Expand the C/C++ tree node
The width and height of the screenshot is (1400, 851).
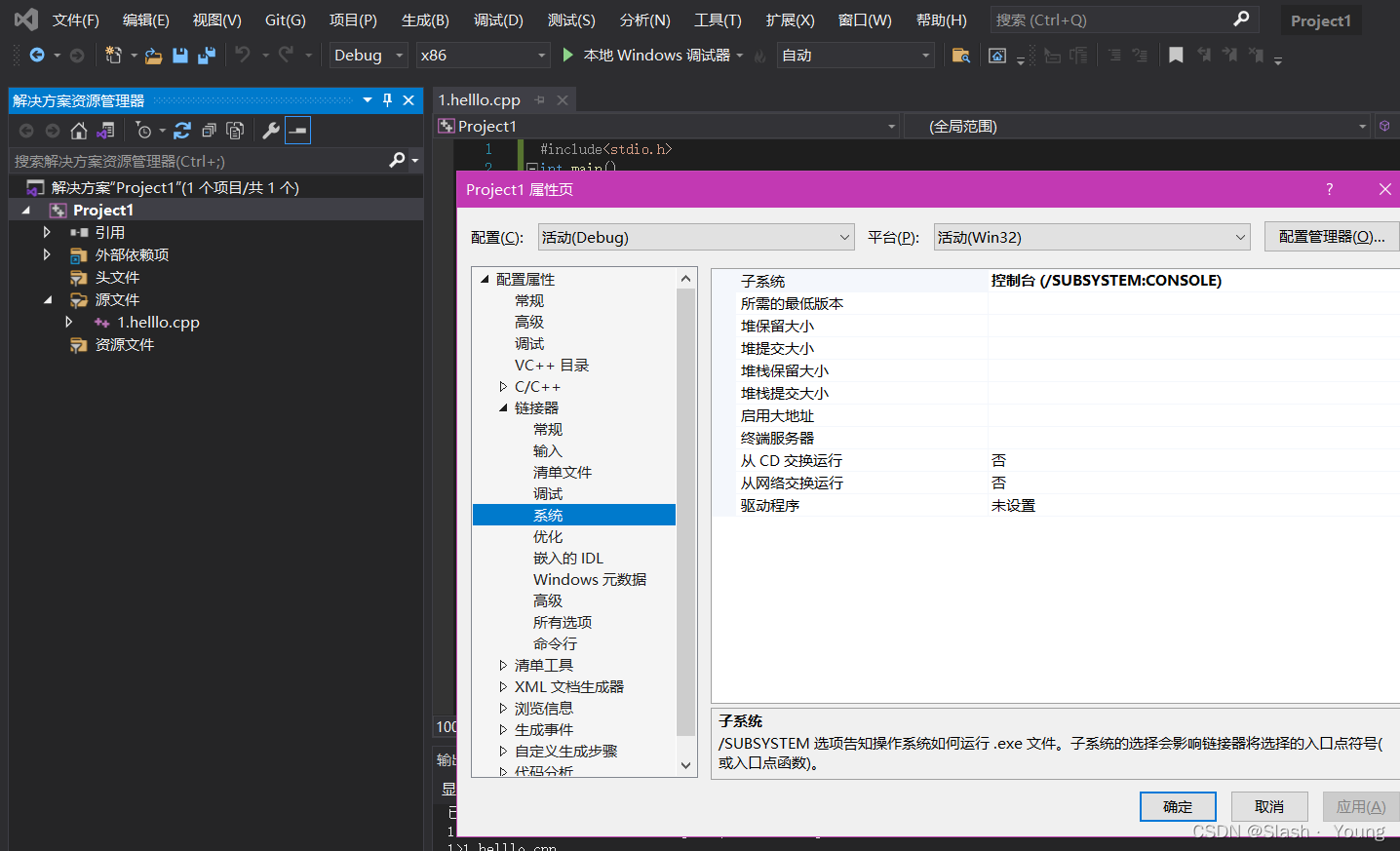503,387
